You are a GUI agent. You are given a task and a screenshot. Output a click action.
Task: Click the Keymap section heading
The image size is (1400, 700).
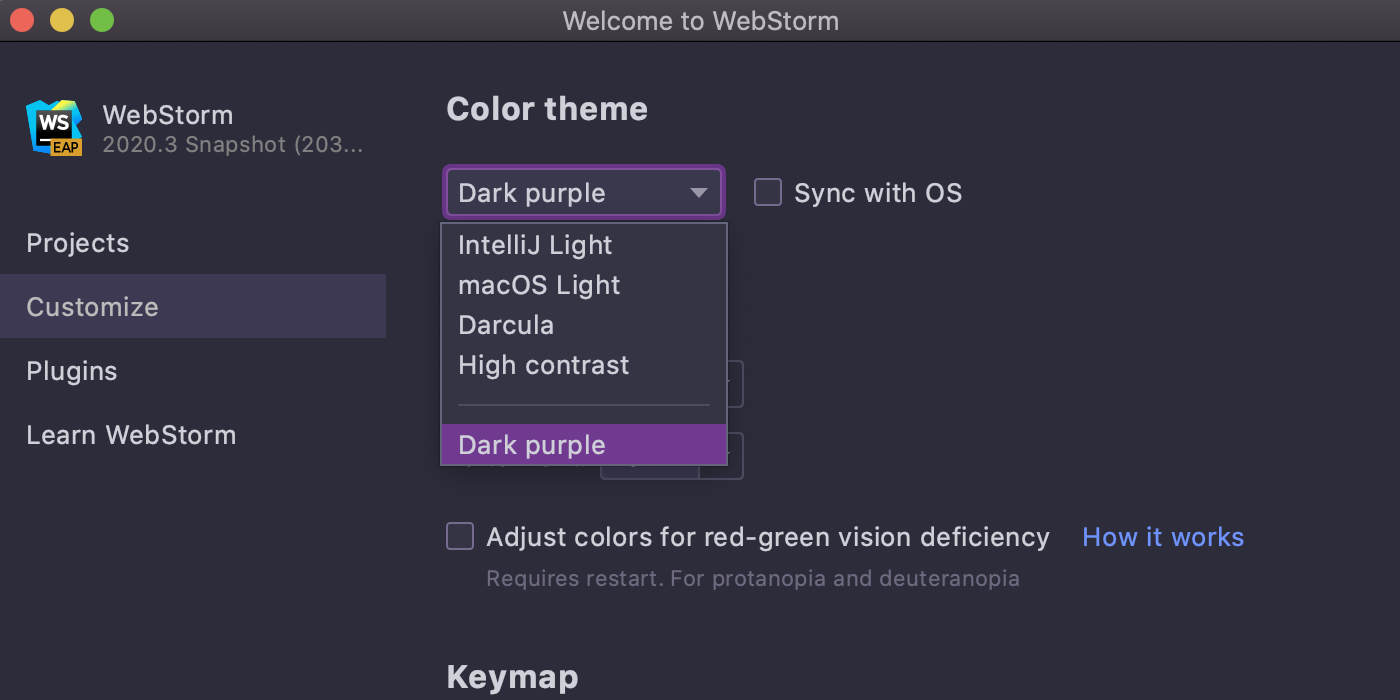click(x=512, y=677)
